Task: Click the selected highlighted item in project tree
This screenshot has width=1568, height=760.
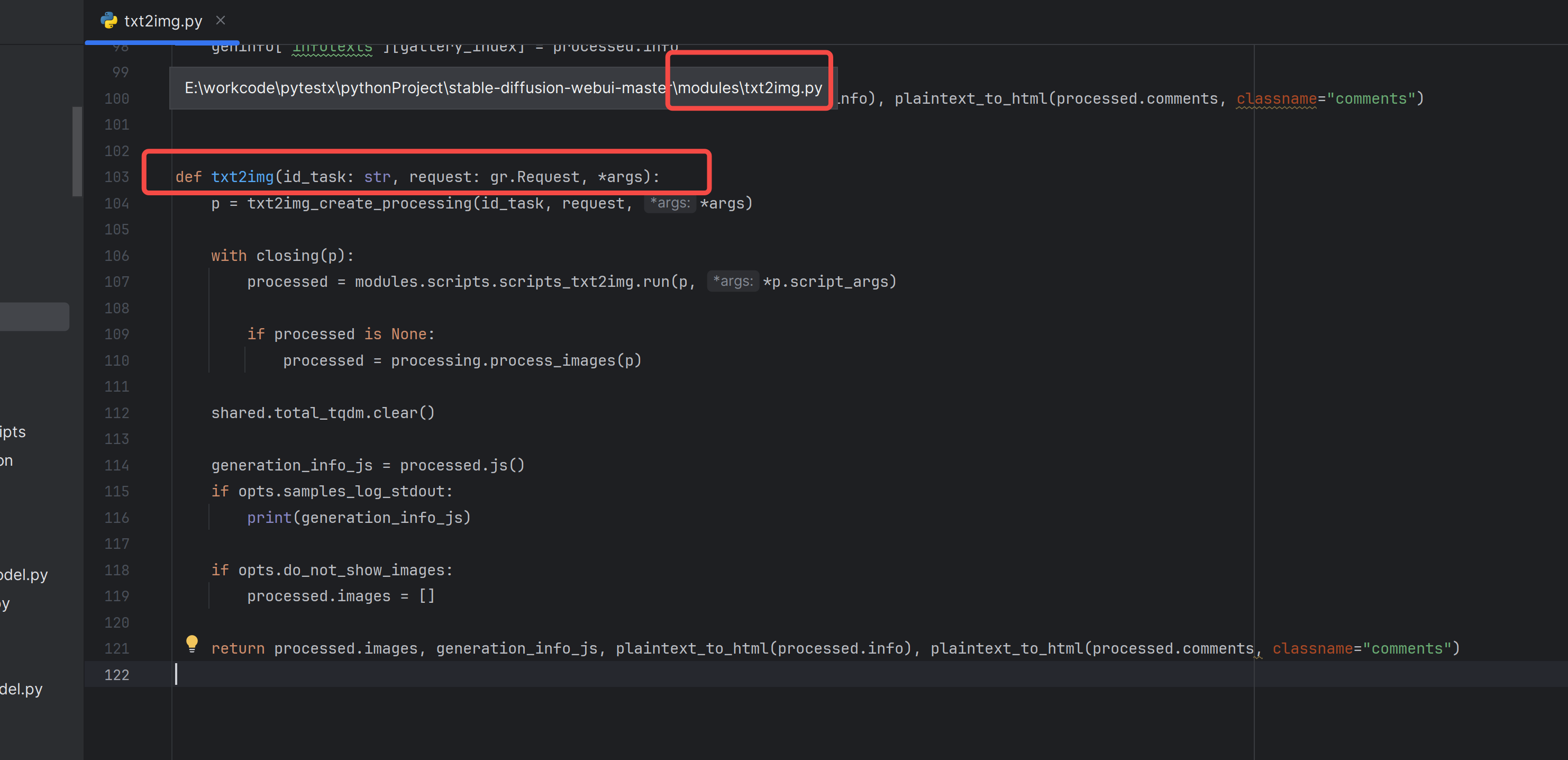Action: (35, 316)
